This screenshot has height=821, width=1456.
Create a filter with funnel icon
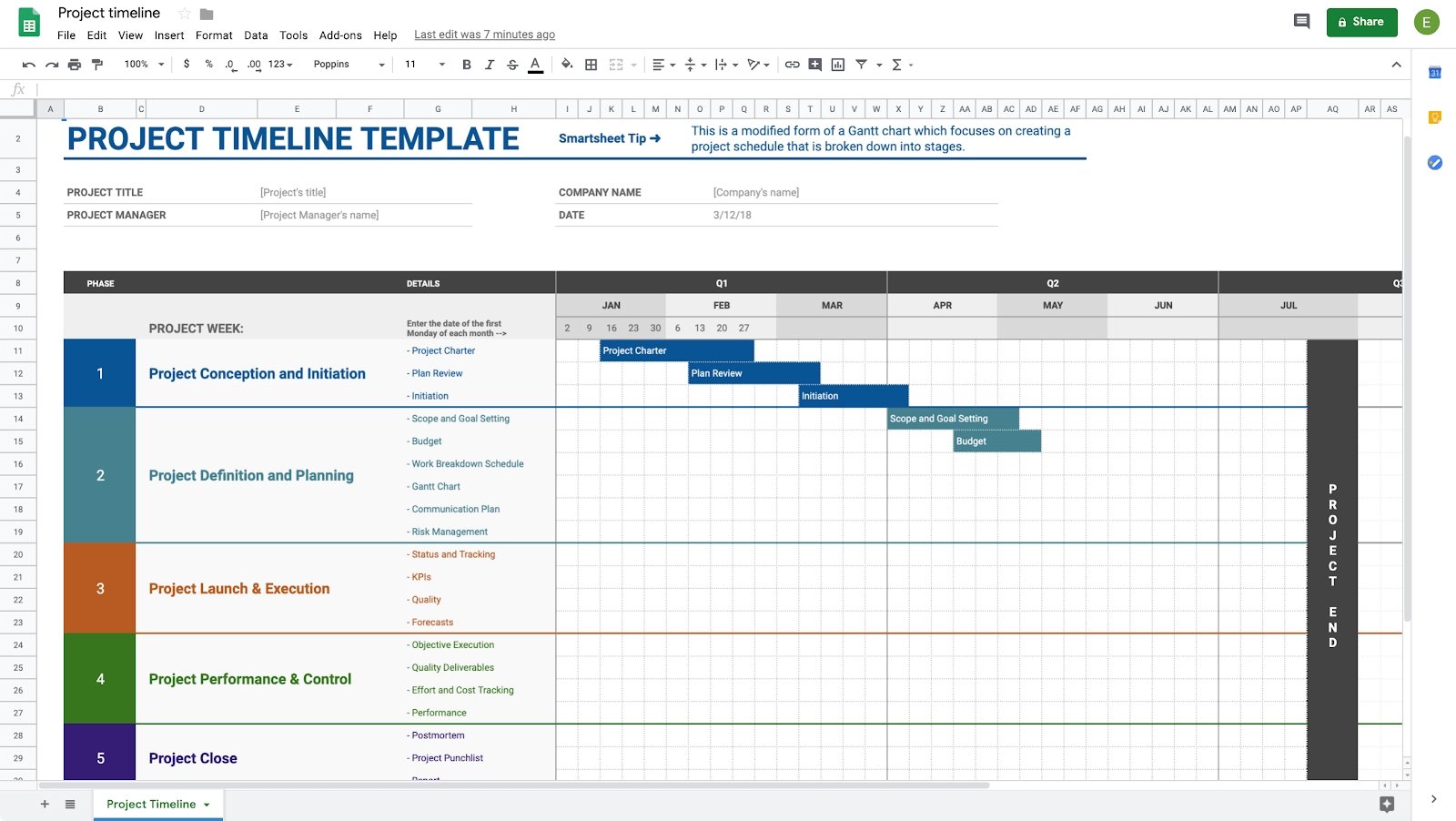861,65
